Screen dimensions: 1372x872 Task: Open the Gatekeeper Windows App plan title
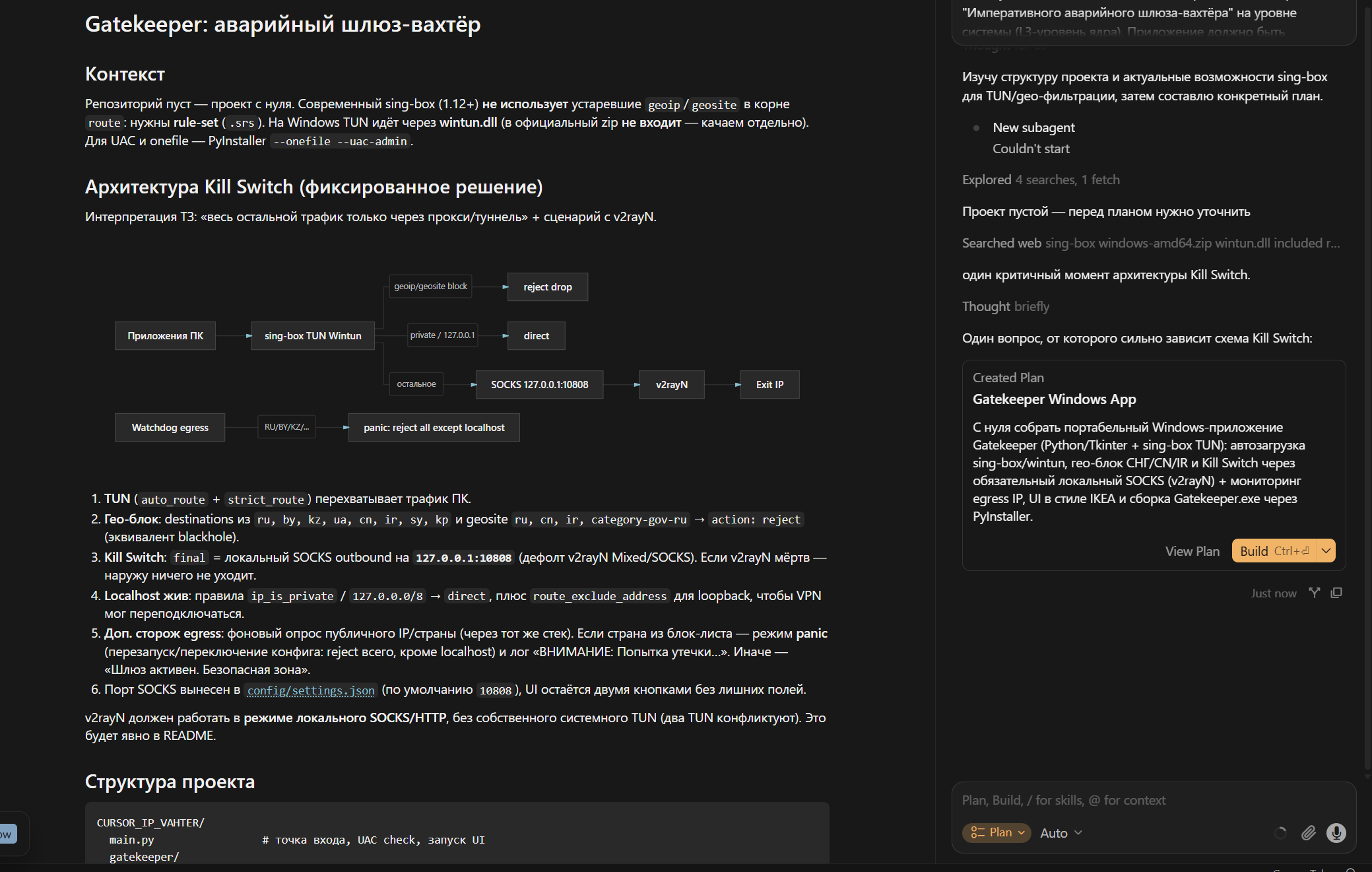coord(1054,399)
